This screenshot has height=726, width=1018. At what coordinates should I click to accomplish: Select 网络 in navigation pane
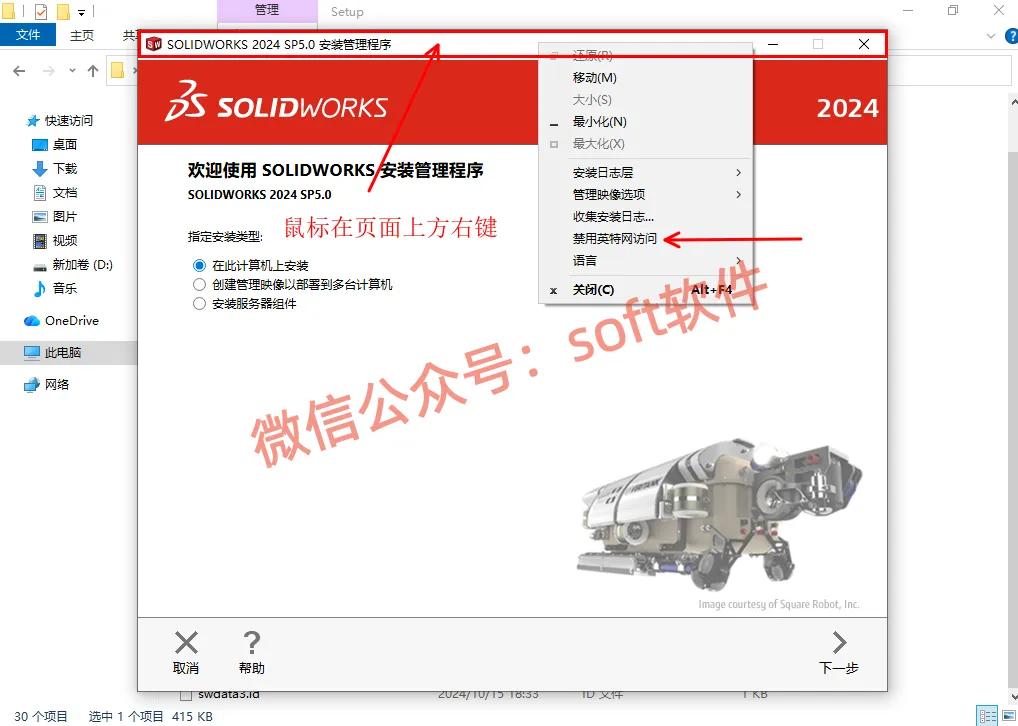pos(56,384)
